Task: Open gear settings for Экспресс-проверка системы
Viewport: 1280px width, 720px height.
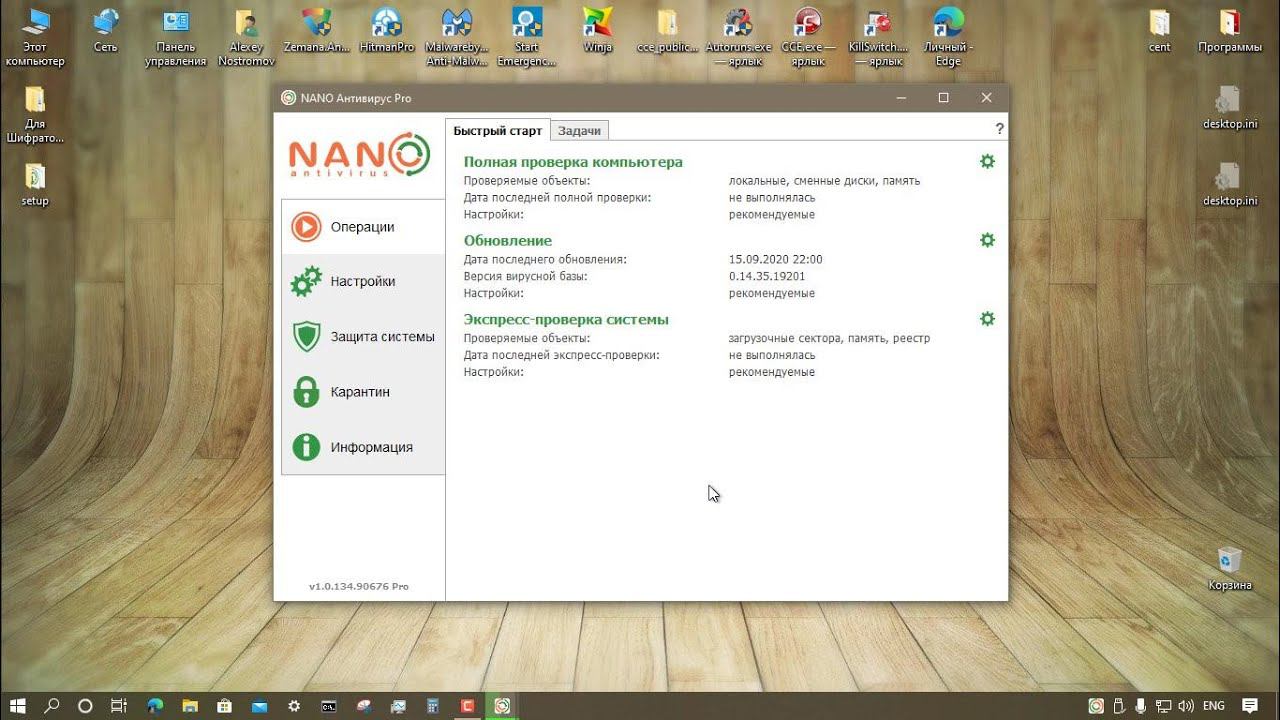Action: [x=987, y=319]
